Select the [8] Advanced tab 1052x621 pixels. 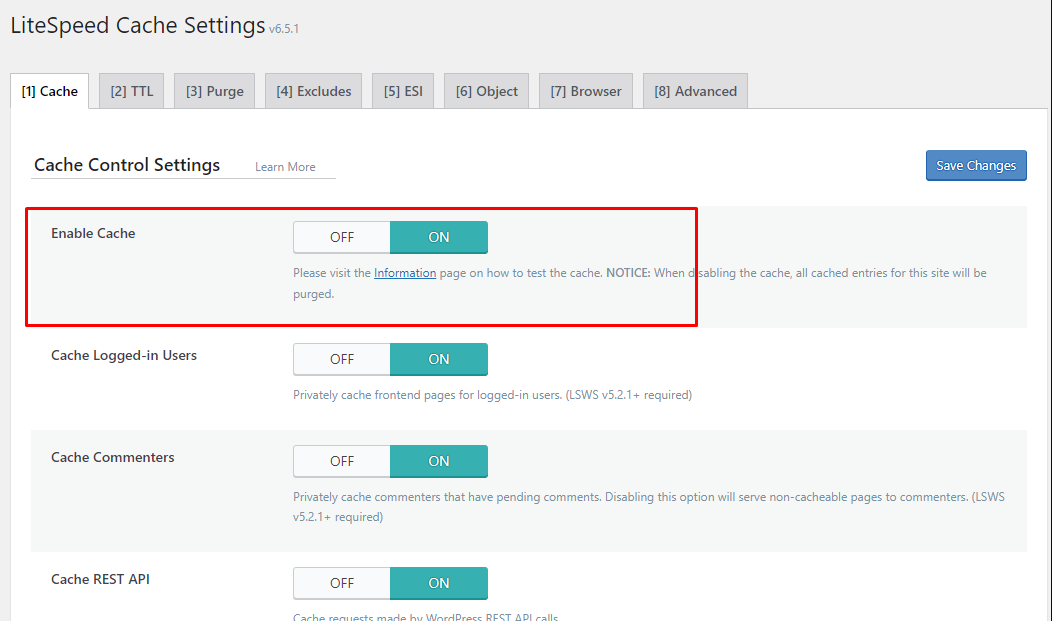tap(695, 91)
